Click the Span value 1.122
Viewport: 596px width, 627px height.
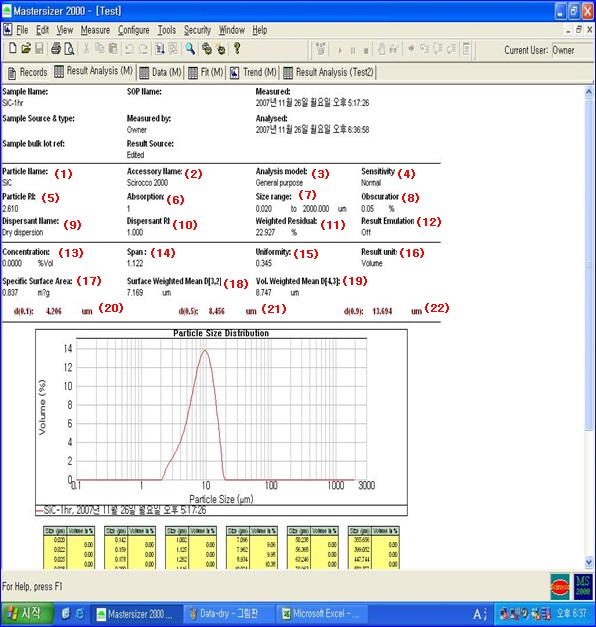point(135,263)
